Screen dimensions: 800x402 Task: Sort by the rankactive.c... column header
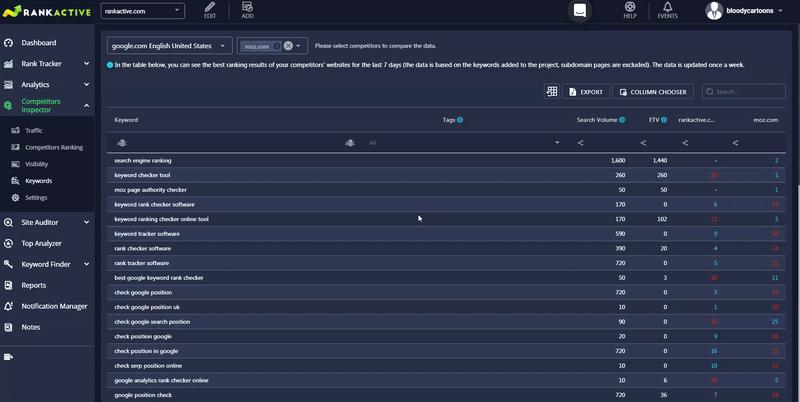(696, 120)
